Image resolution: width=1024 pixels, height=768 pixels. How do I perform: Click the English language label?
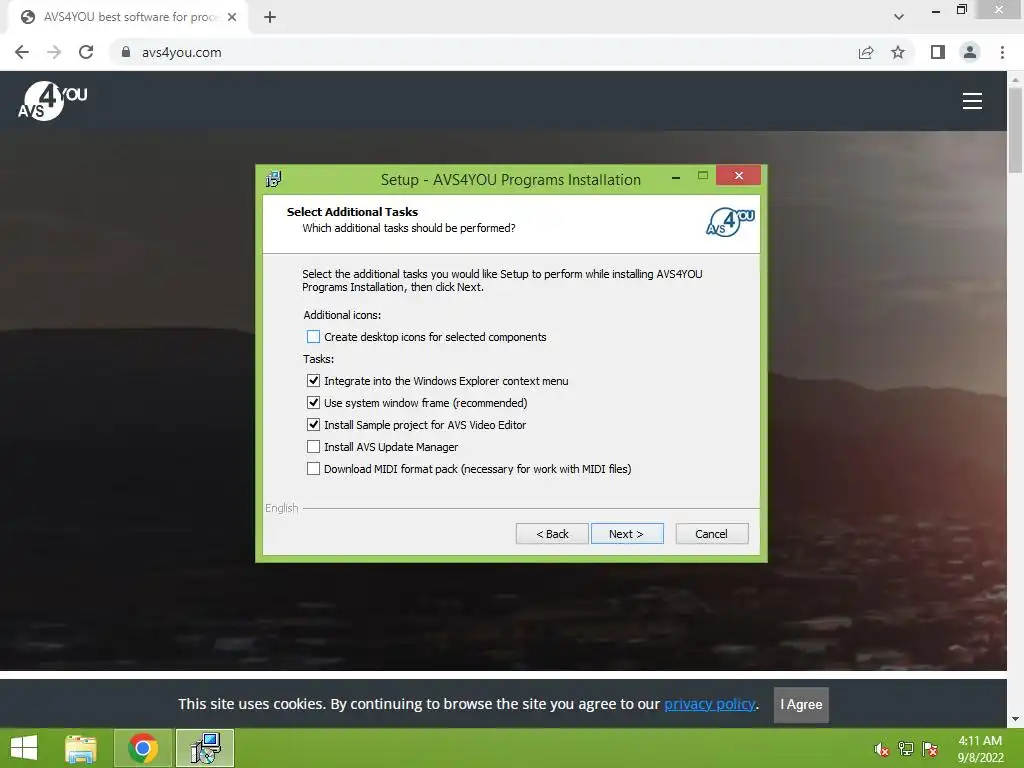pyautogui.click(x=281, y=508)
